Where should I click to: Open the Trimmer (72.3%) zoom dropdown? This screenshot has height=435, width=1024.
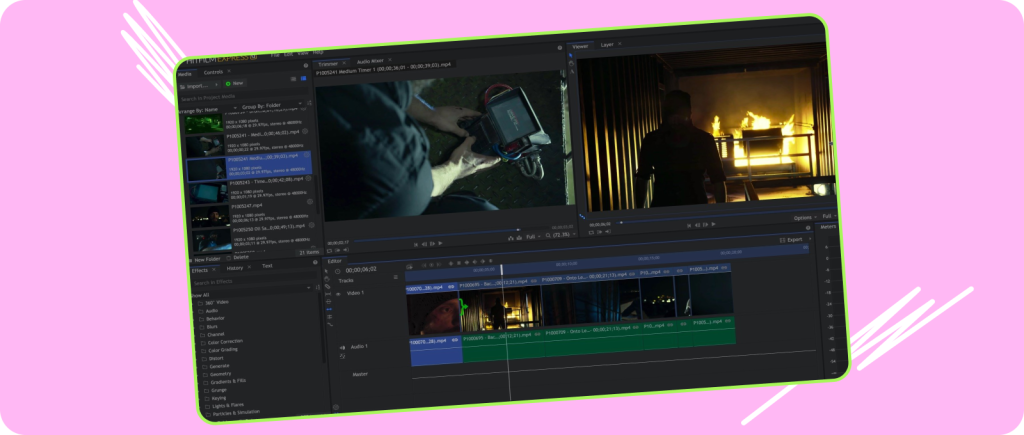(565, 234)
